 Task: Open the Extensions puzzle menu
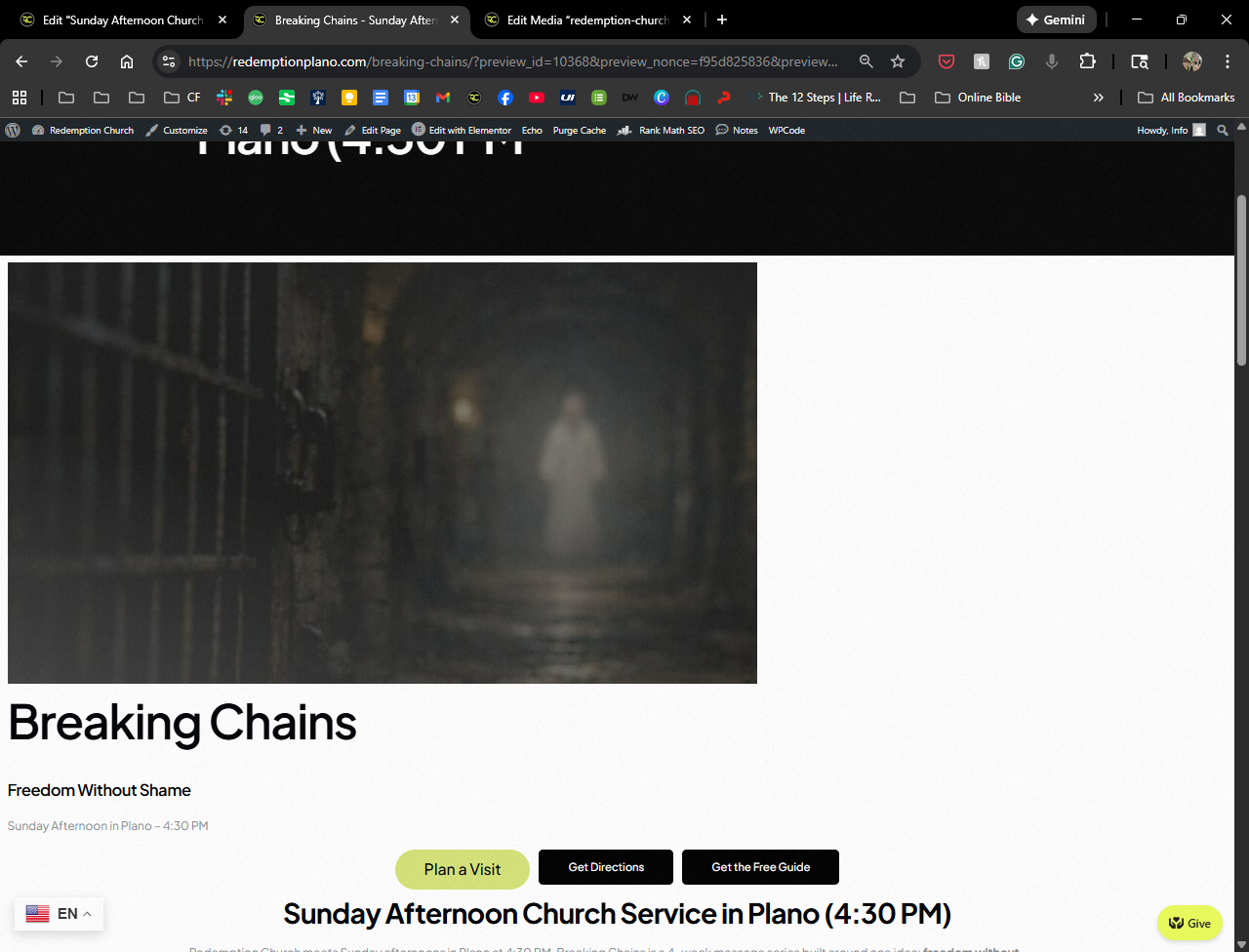click(1087, 61)
